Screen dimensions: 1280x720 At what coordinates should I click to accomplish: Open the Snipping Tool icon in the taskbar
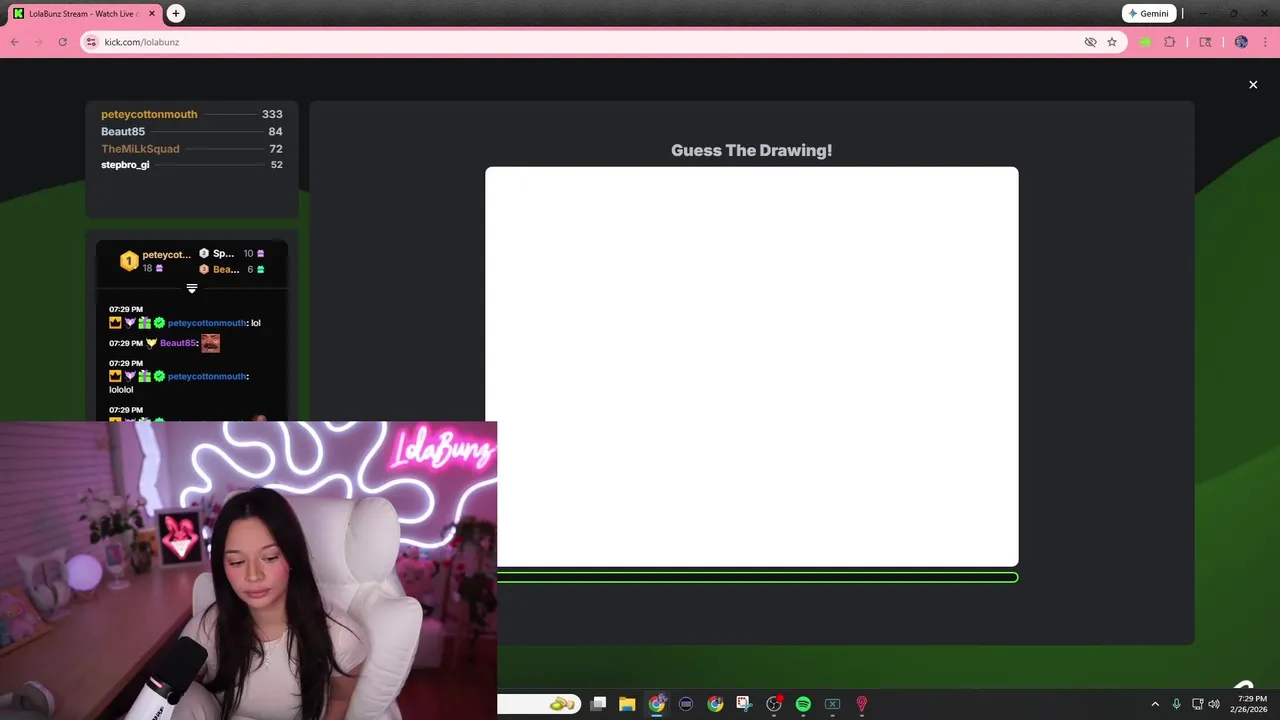click(744, 704)
